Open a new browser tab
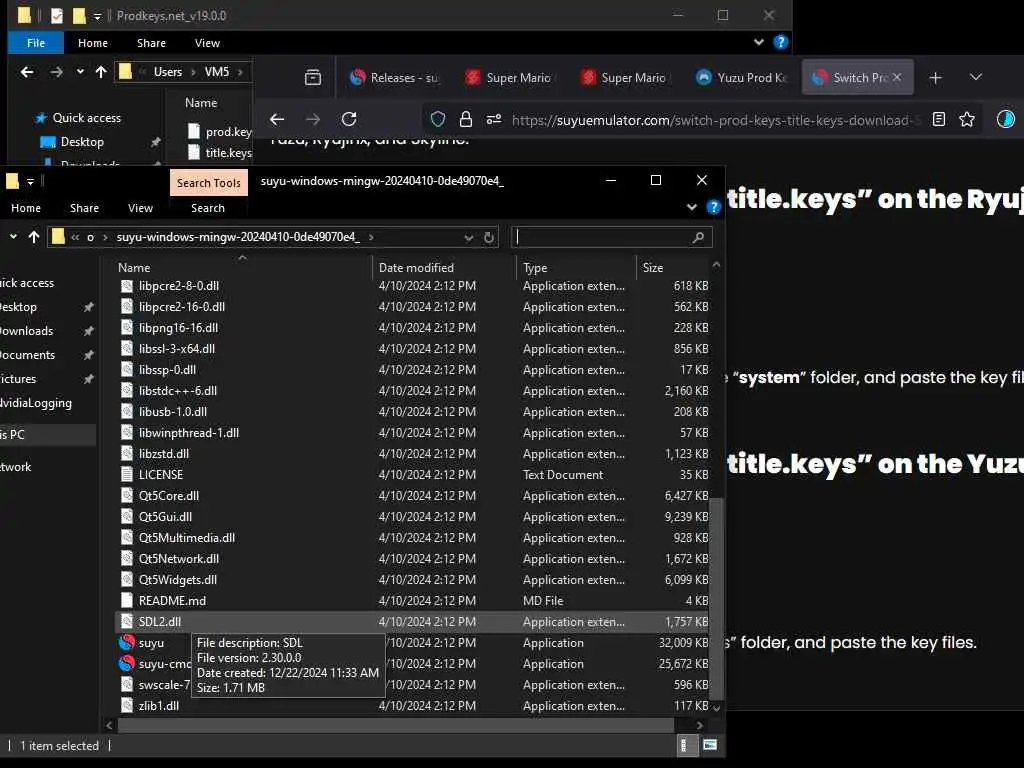Viewport: 1024px width, 768px height. pyautogui.click(x=935, y=78)
